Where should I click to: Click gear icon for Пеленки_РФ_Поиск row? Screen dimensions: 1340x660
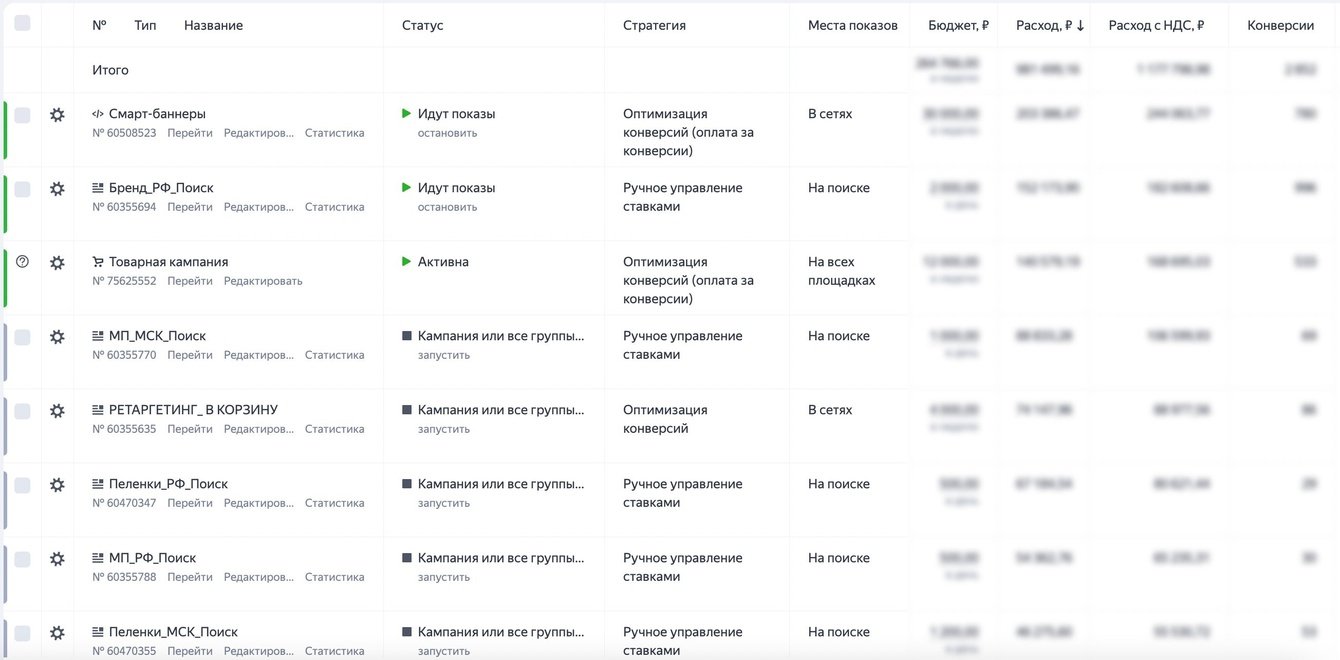click(57, 485)
